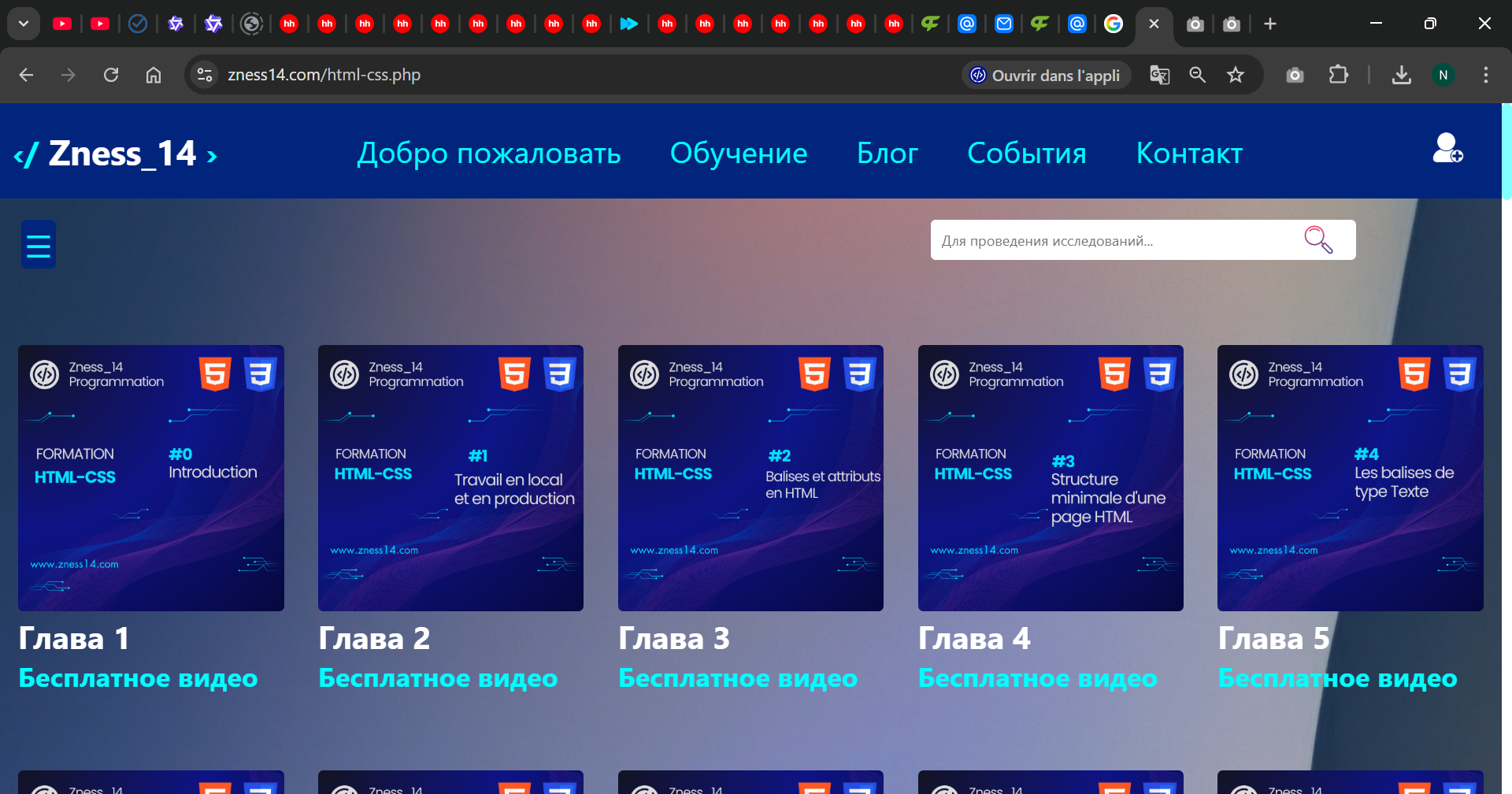Go to the Блог page

click(x=888, y=154)
